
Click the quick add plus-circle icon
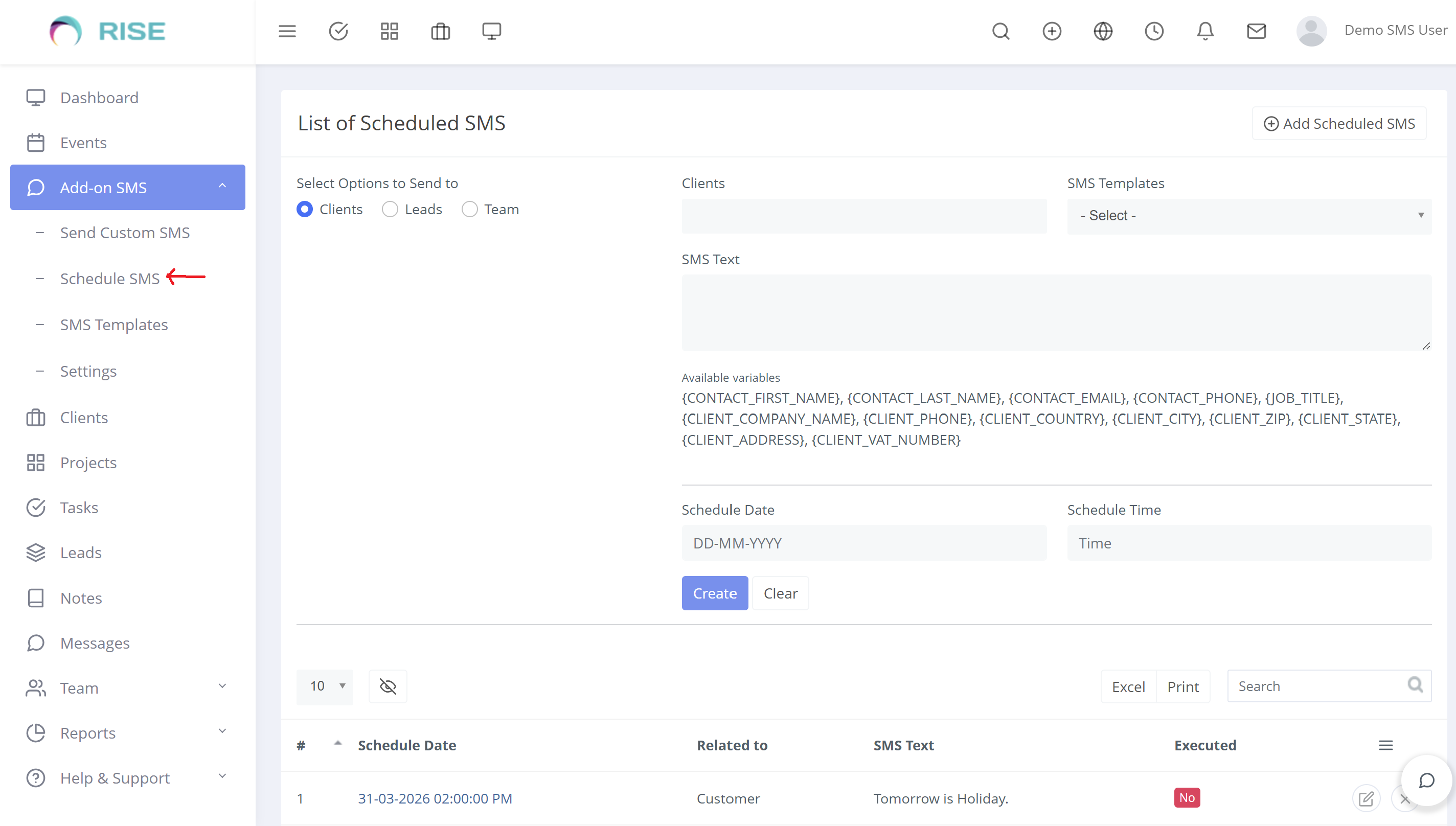coord(1052,31)
